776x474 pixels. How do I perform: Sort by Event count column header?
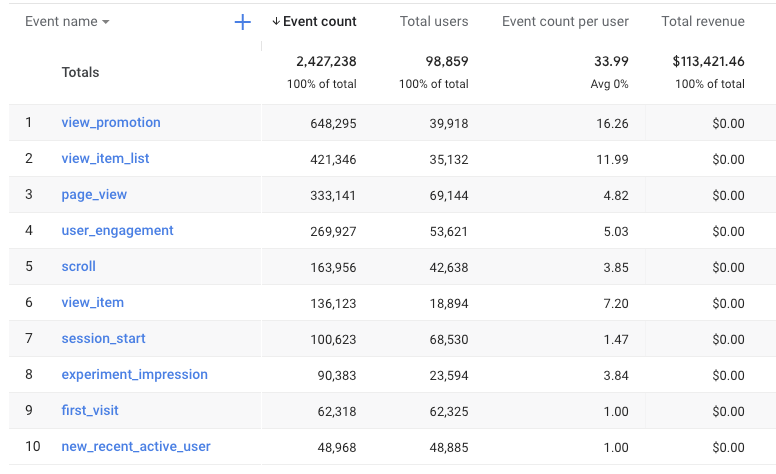point(314,22)
